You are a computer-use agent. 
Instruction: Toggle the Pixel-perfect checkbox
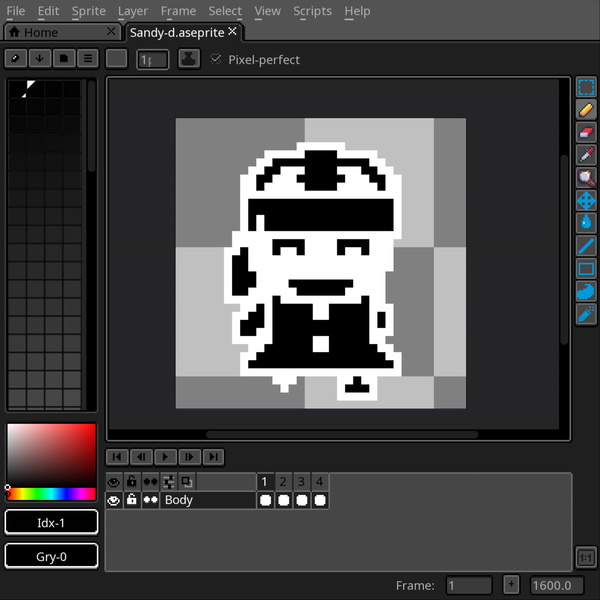coord(215,60)
